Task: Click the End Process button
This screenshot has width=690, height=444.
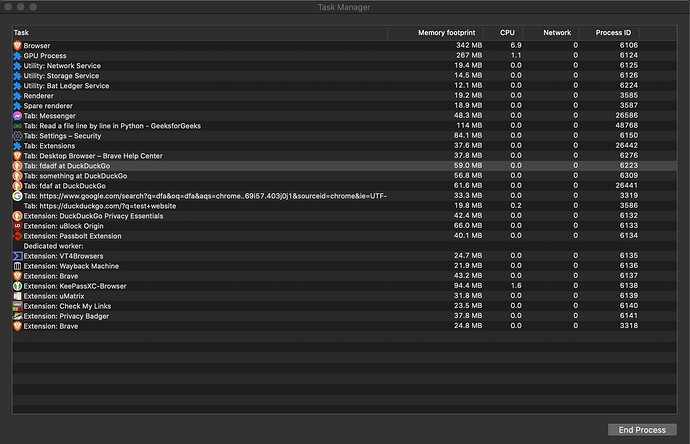Action: coord(642,430)
